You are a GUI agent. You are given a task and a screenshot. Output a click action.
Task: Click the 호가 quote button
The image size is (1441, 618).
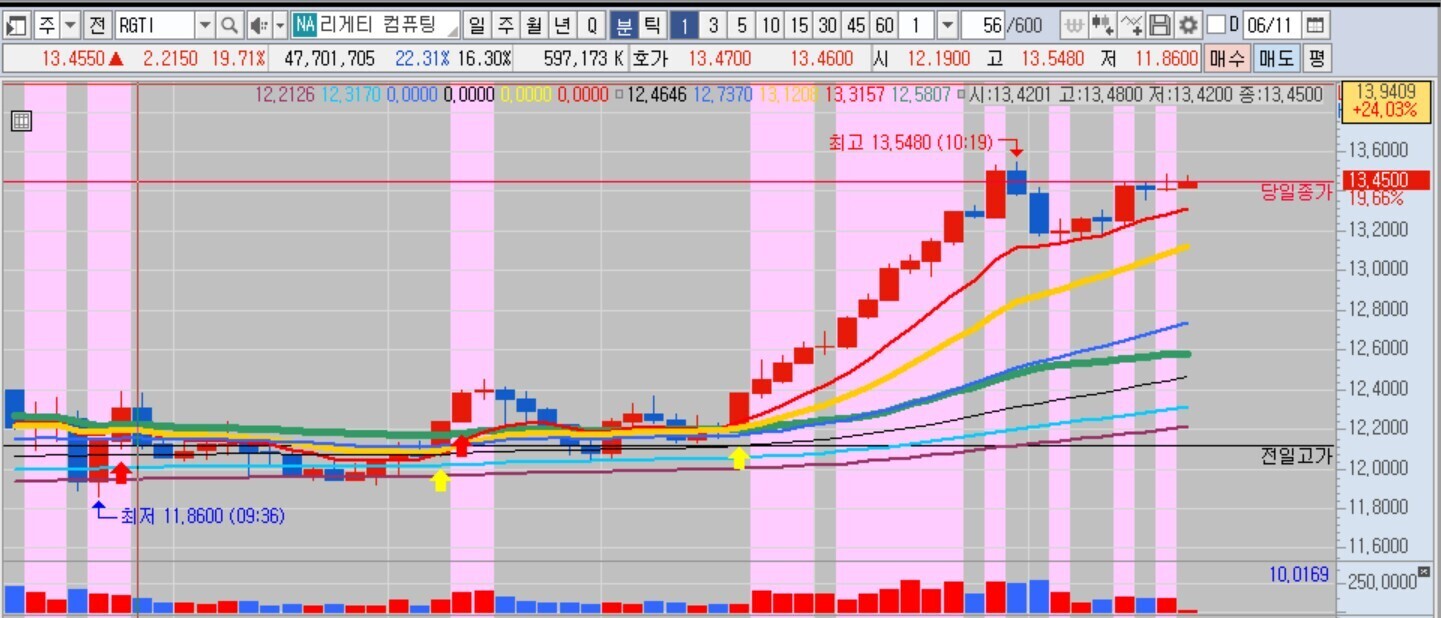pos(650,58)
